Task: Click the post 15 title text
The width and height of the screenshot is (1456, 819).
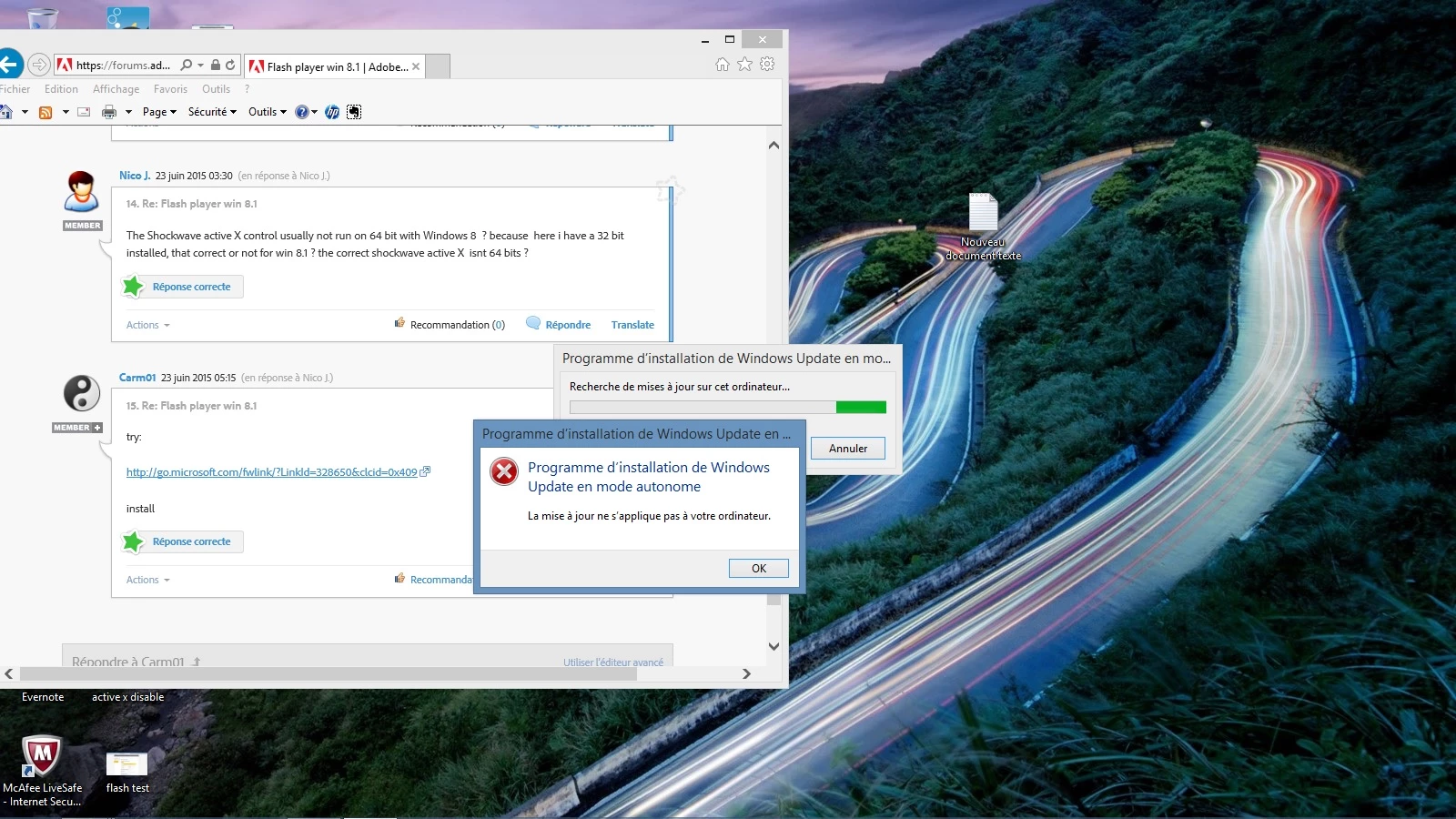Action: [x=191, y=406]
